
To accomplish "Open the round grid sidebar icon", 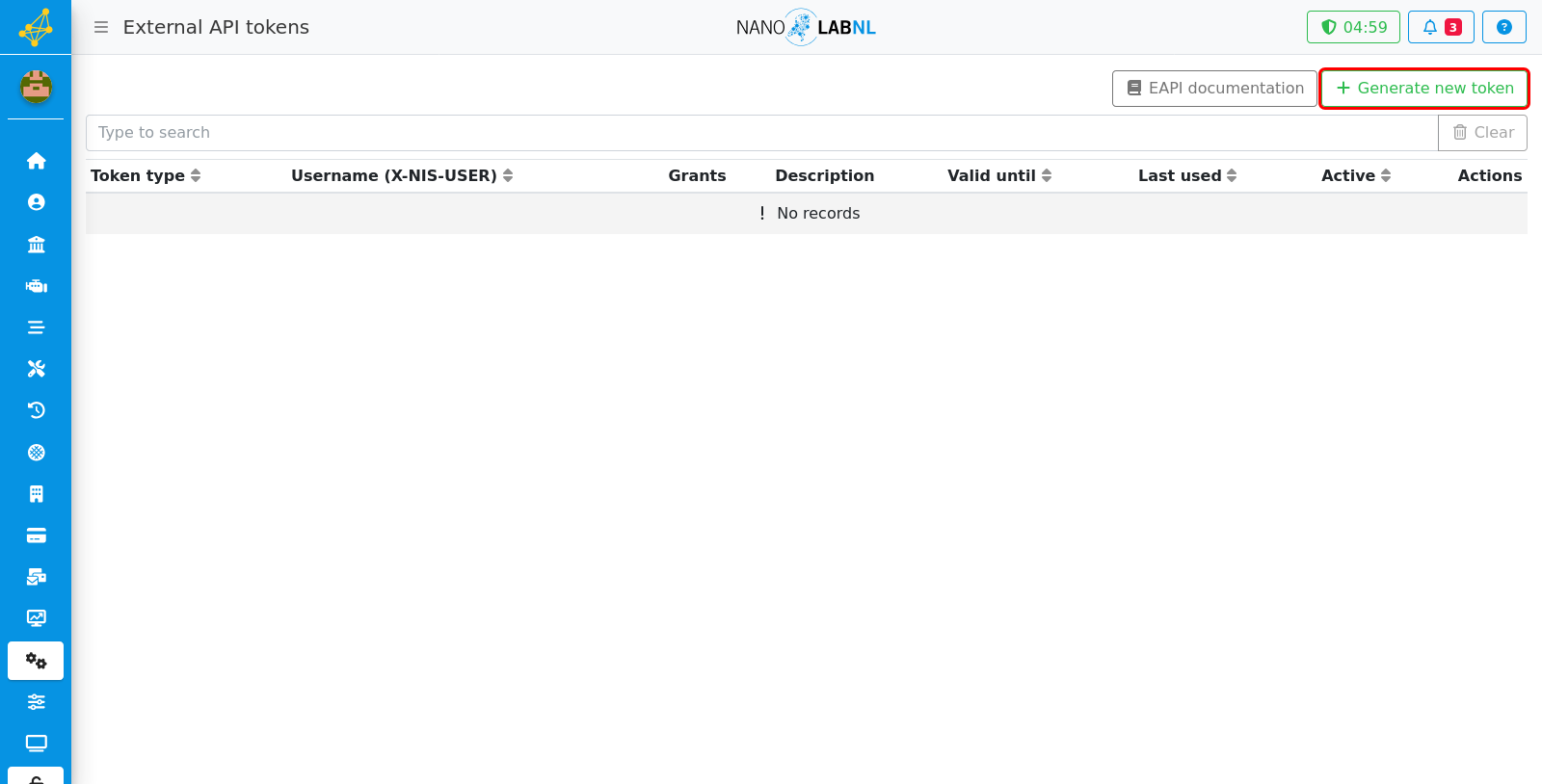I will click(x=36, y=453).
